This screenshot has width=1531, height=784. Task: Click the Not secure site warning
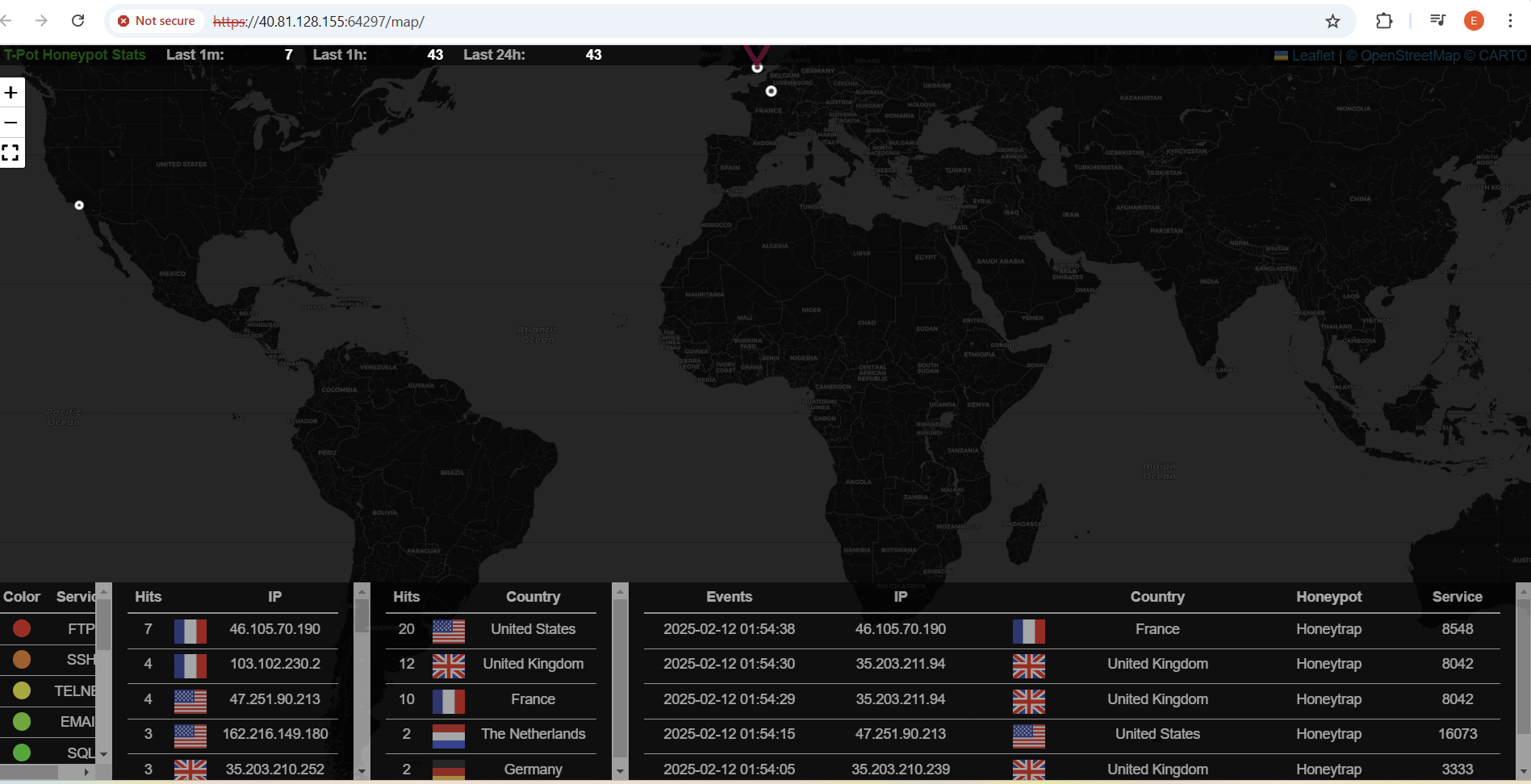click(x=157, y=21)
